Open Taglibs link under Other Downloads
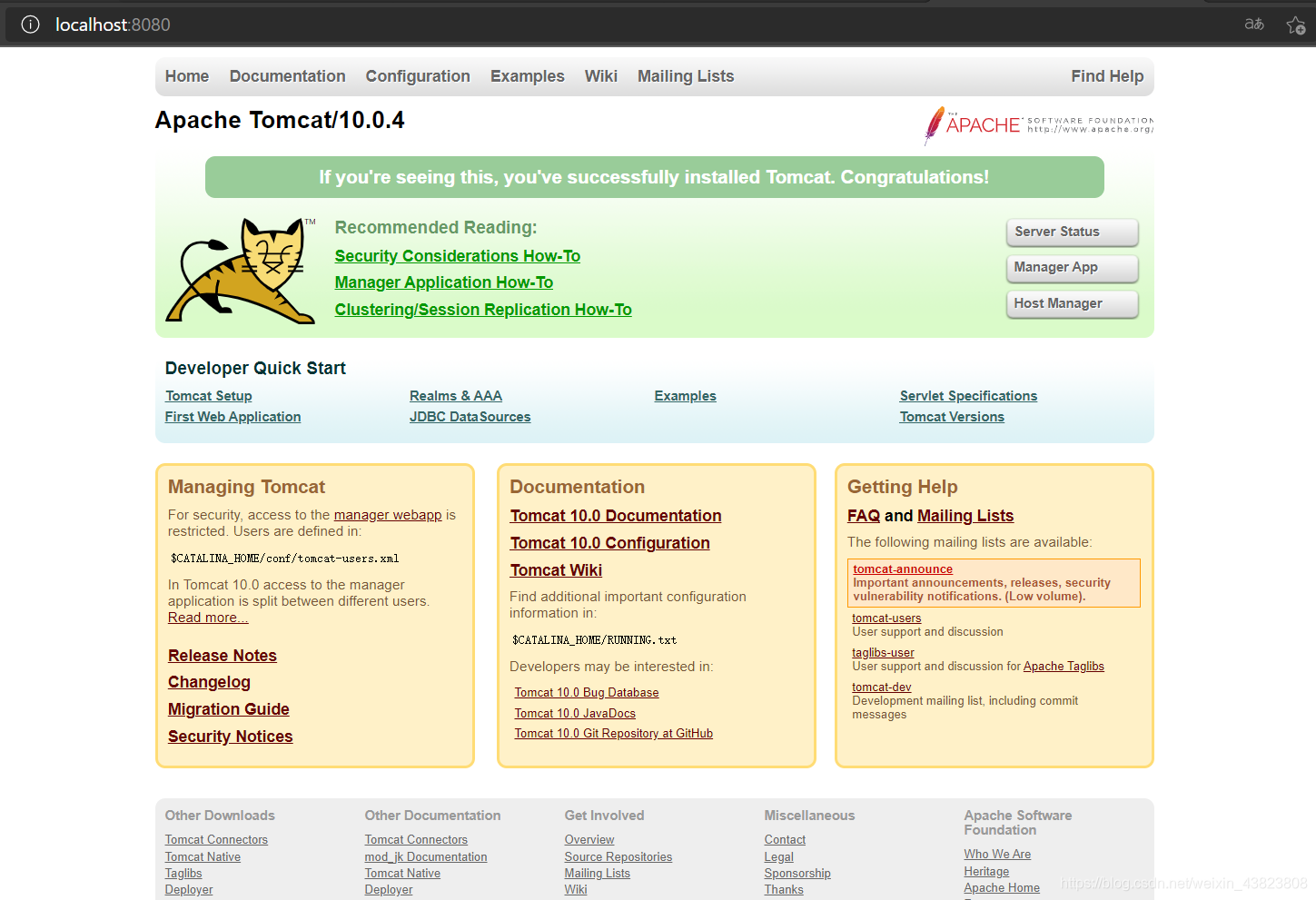 [183, 874]
